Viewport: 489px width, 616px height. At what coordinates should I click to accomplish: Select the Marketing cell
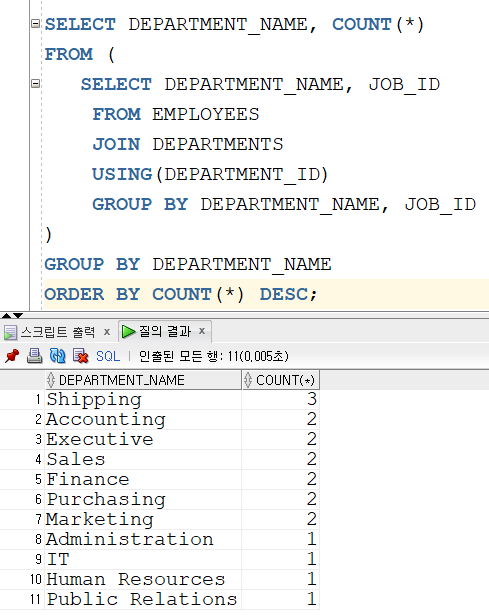(x=143, y=520)
